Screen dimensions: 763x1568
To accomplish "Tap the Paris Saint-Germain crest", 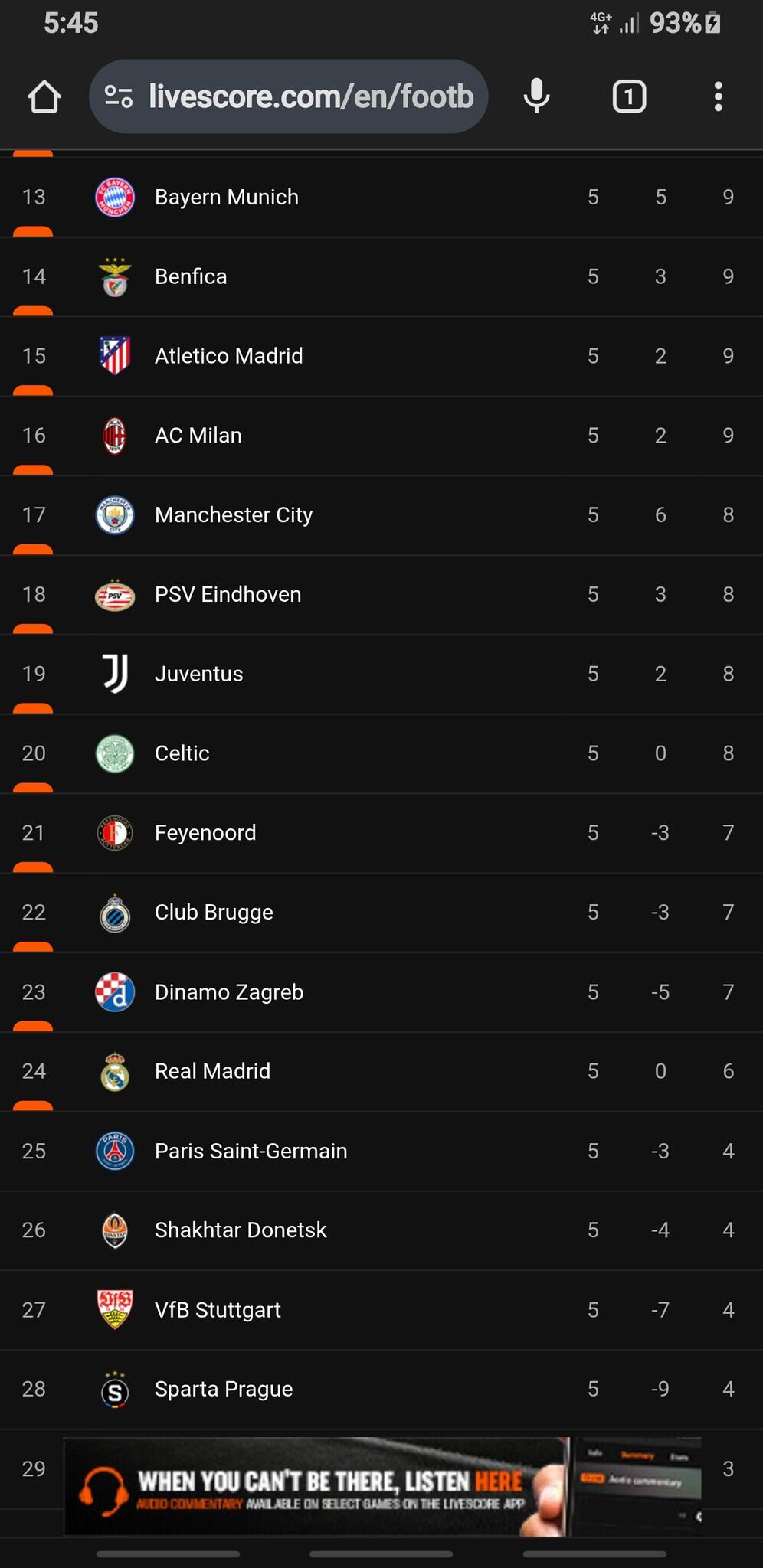I will click(x=115, y=1151).
